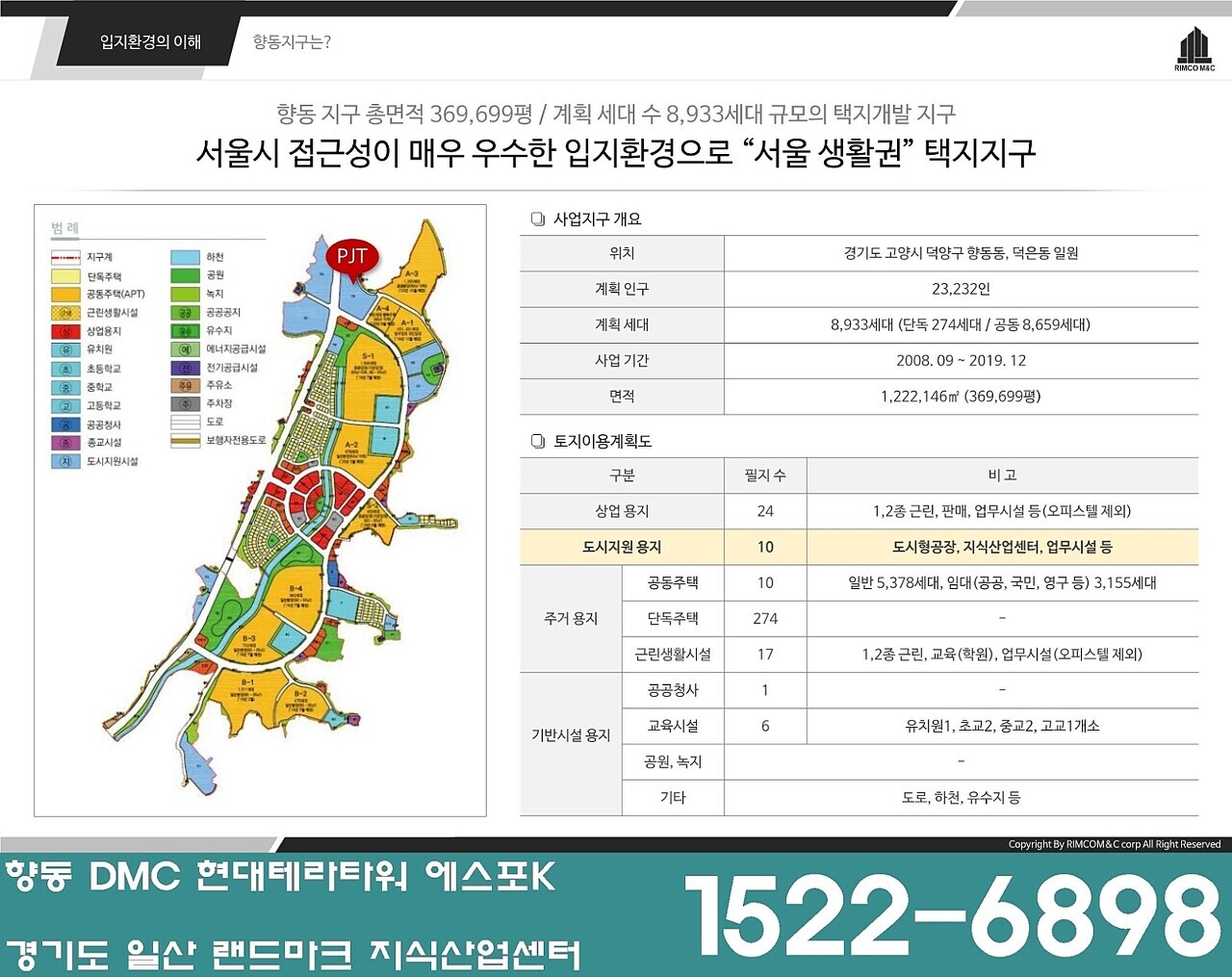Click the square bullet beside 사업지구 개요

point(537,219)
